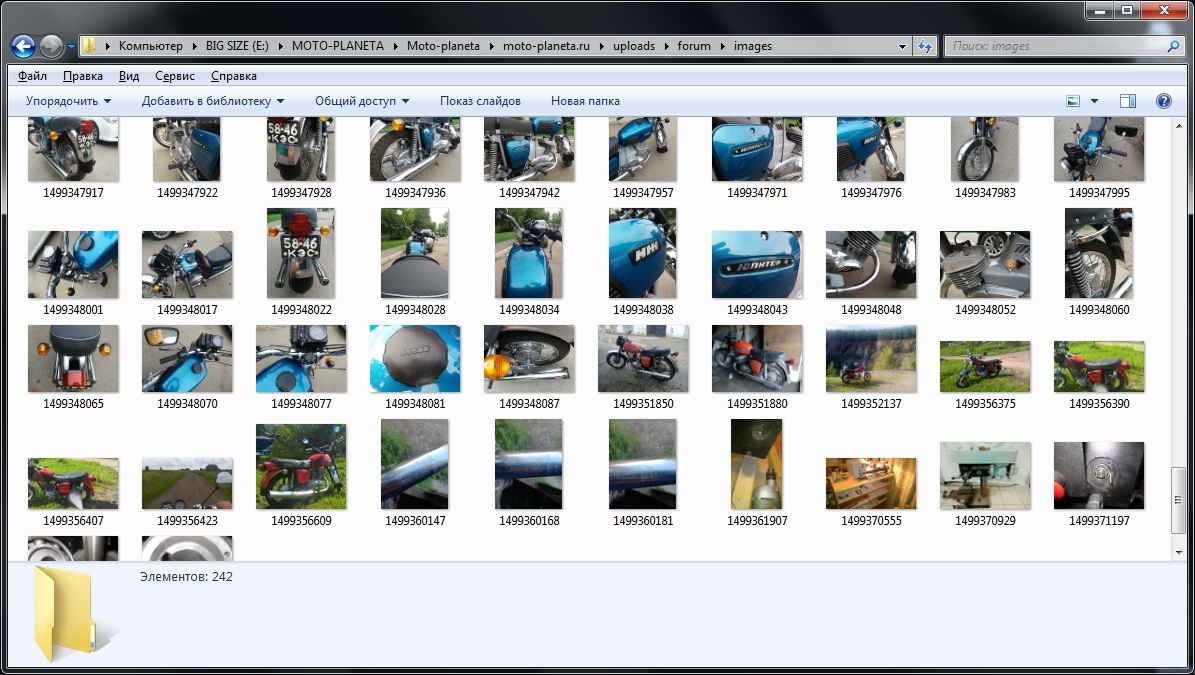Click the Показ слайдов button
Viewport: 1195px width, 675px height.
point(480,101)
